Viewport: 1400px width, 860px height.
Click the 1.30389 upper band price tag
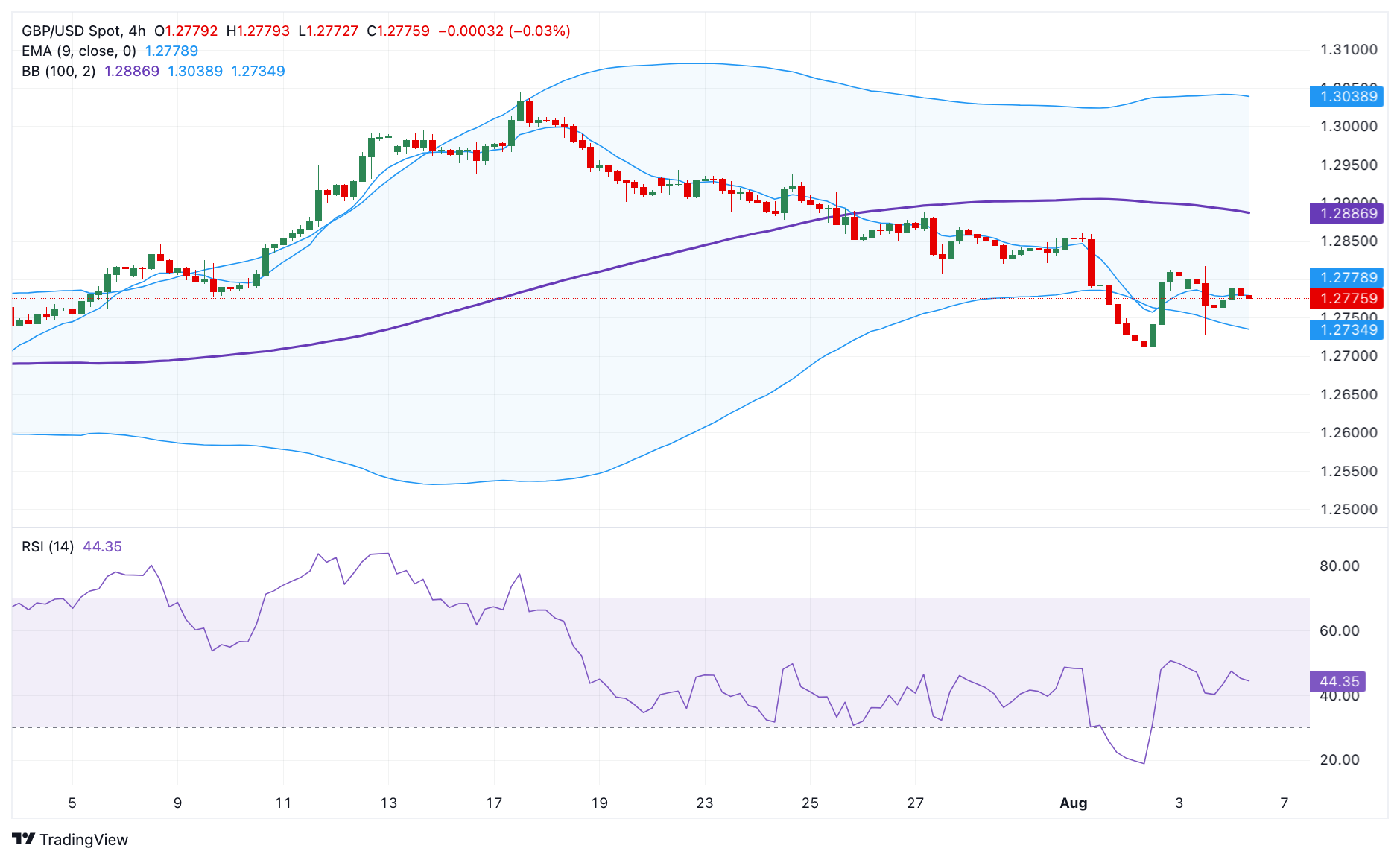tap(1347, 96)
